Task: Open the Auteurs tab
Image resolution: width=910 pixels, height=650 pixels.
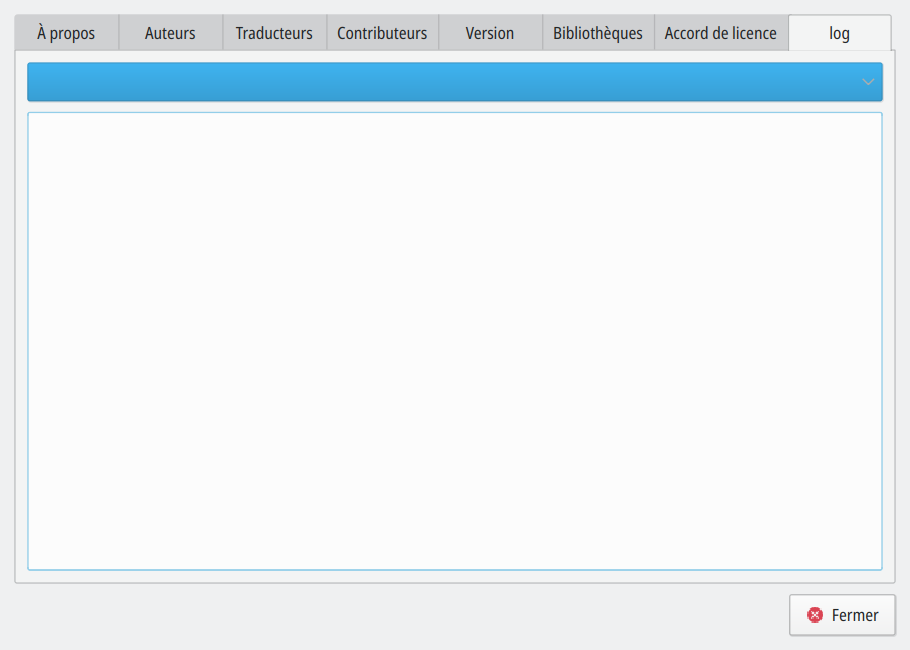Action: coord(170,33)
